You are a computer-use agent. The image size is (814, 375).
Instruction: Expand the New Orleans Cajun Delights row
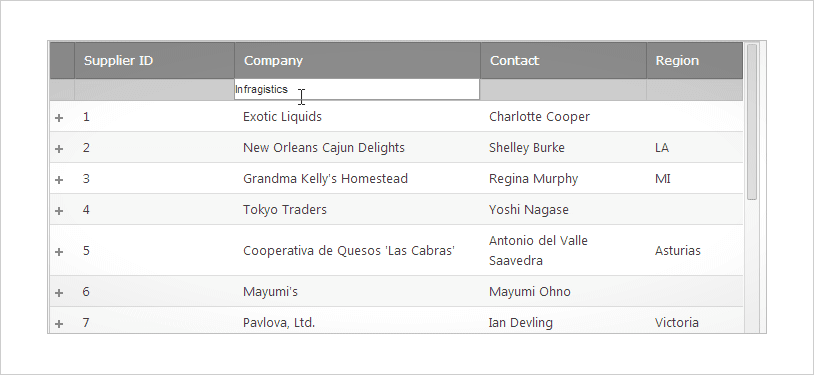point(59,149)
